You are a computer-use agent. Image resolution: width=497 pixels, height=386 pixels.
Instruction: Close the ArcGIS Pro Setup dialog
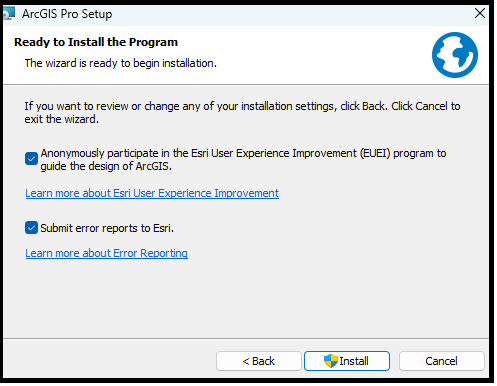pyautogui.click(x=480, y=13)
